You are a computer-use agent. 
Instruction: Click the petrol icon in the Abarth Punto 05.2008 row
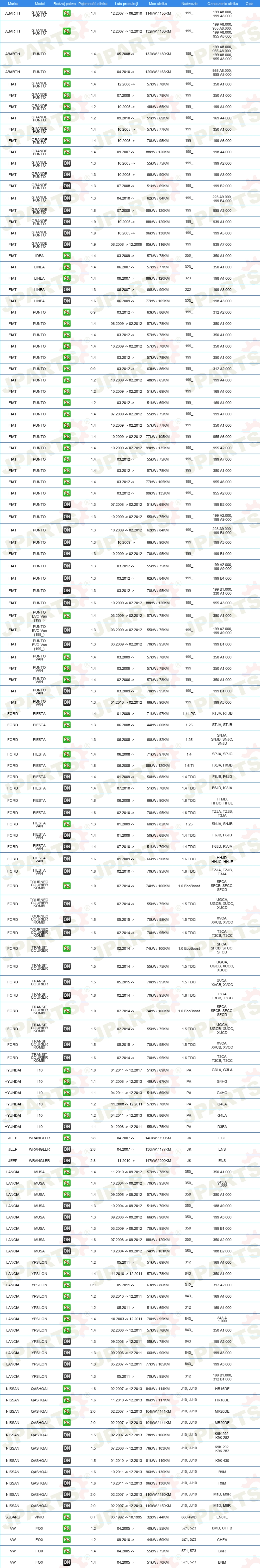[67, 54]
